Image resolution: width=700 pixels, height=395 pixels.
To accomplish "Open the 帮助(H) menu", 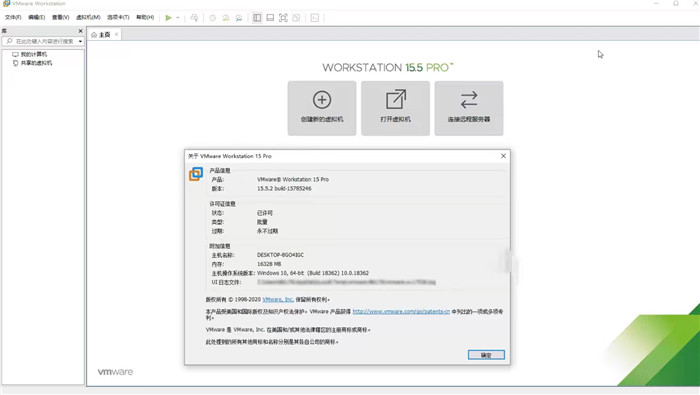I will [x=145, y=17].
